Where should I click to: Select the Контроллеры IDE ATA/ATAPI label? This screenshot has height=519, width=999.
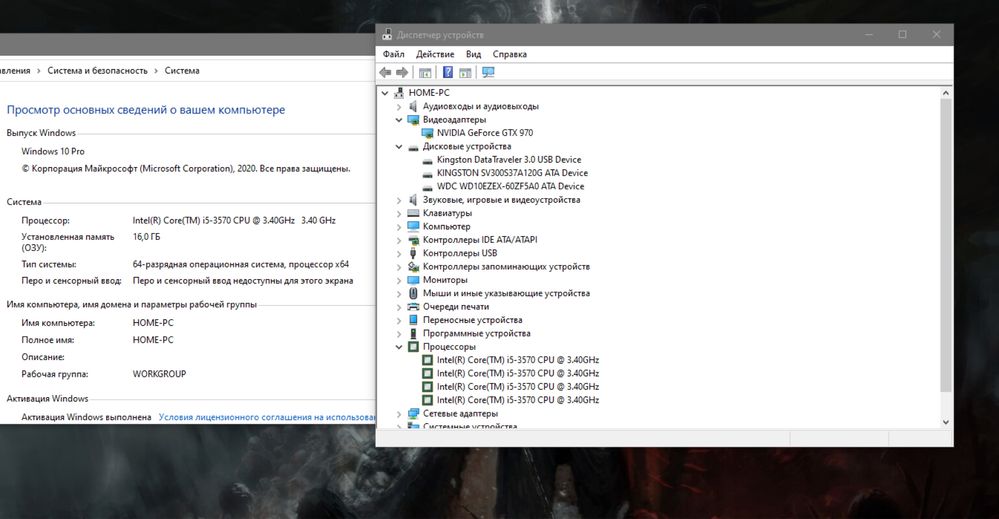tap(480, 240)
